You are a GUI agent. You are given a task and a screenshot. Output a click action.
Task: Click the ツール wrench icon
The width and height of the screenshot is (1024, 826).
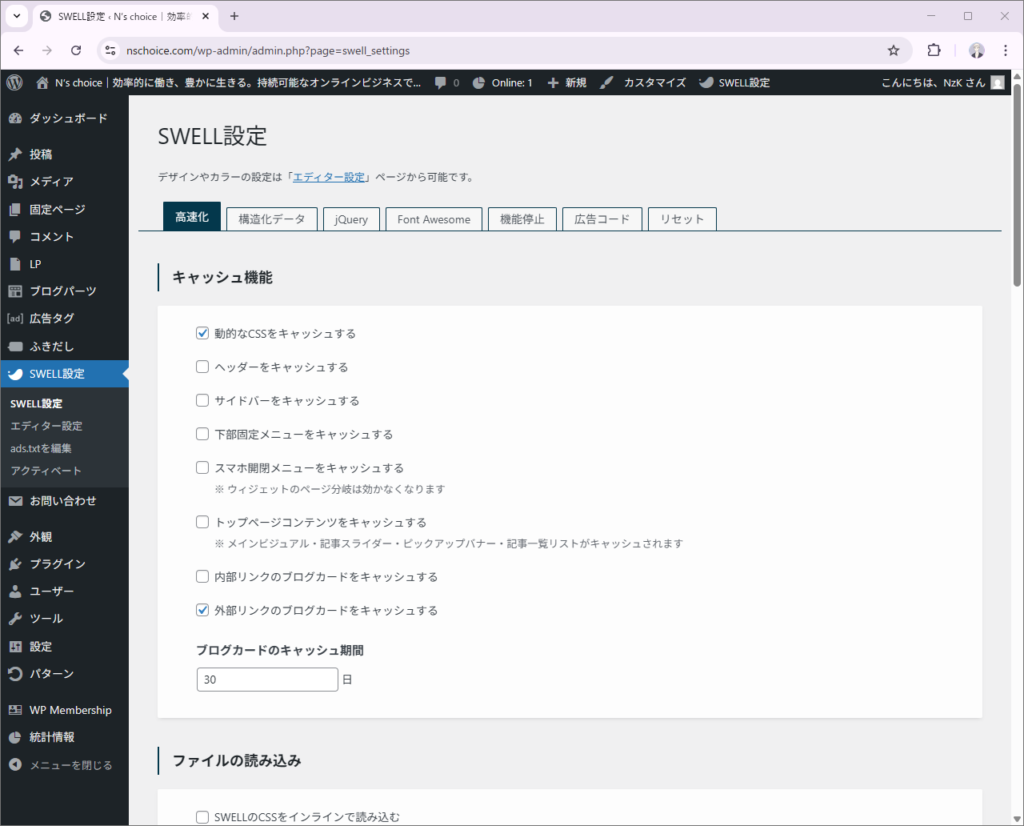[15, 619]
